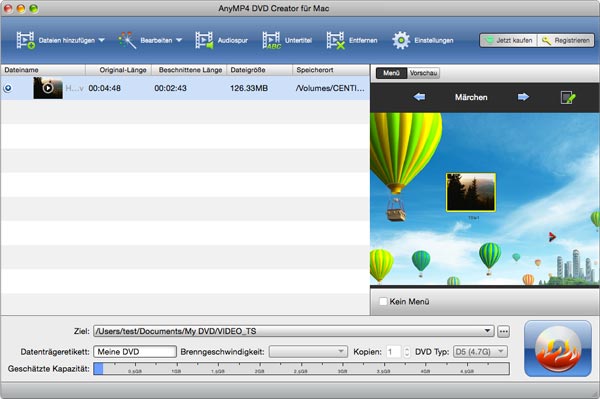Click the Geschätzte Kapazität capacity bar
Viewport: 600px width, 399px height.
point(302,369)
